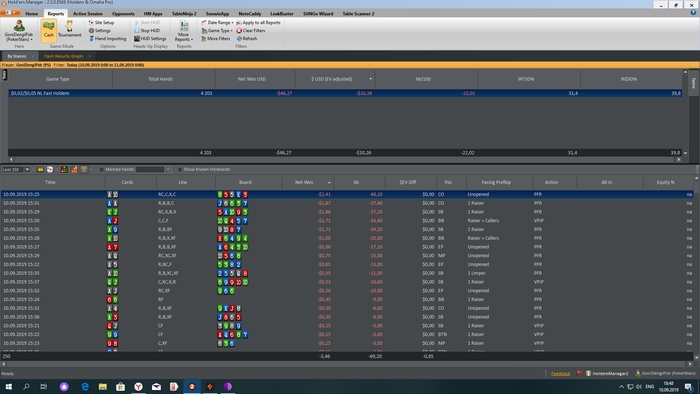Click the Stop HUD button
Screen dimensions: 700x394
[147, 30]
